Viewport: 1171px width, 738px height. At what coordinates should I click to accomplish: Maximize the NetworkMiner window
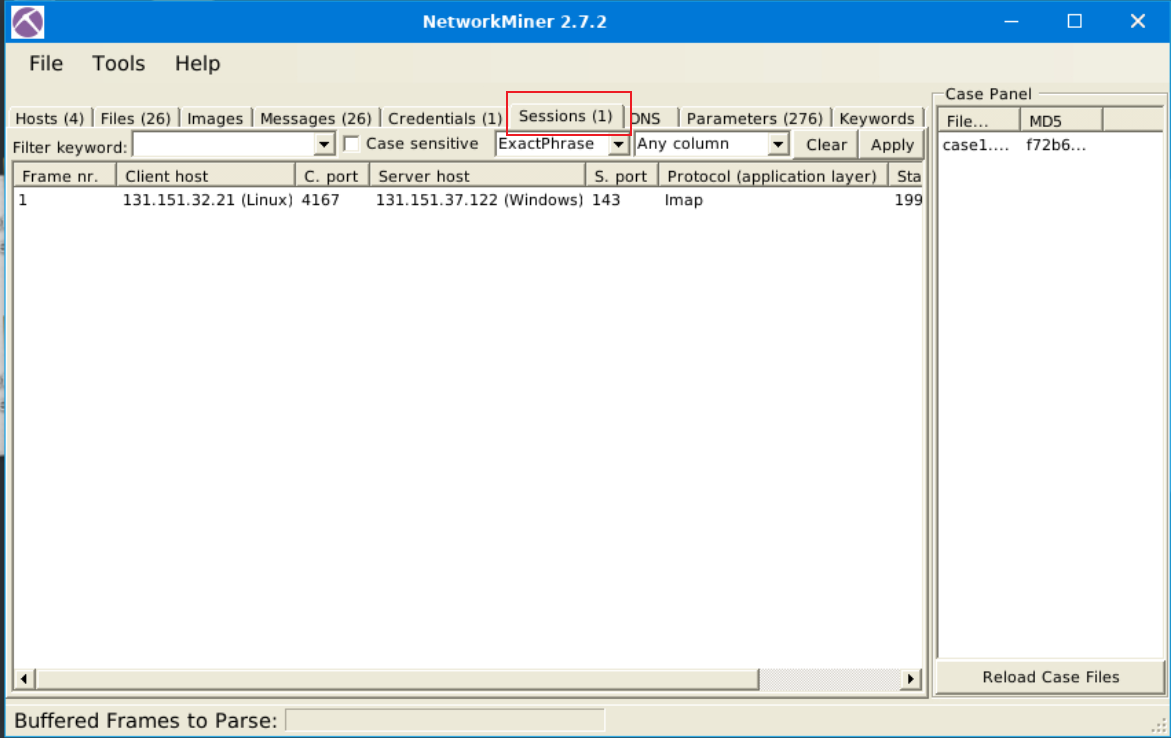click(x=1074, y=22)
